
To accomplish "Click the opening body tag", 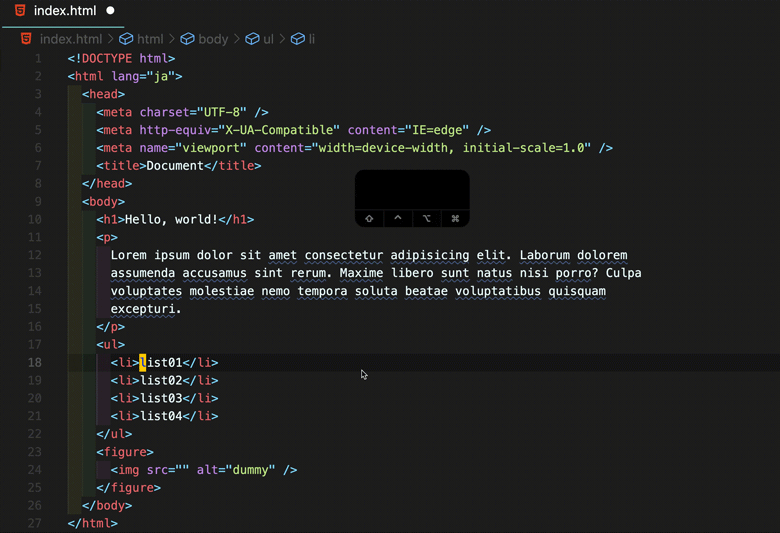I will [x=103, y=202].
